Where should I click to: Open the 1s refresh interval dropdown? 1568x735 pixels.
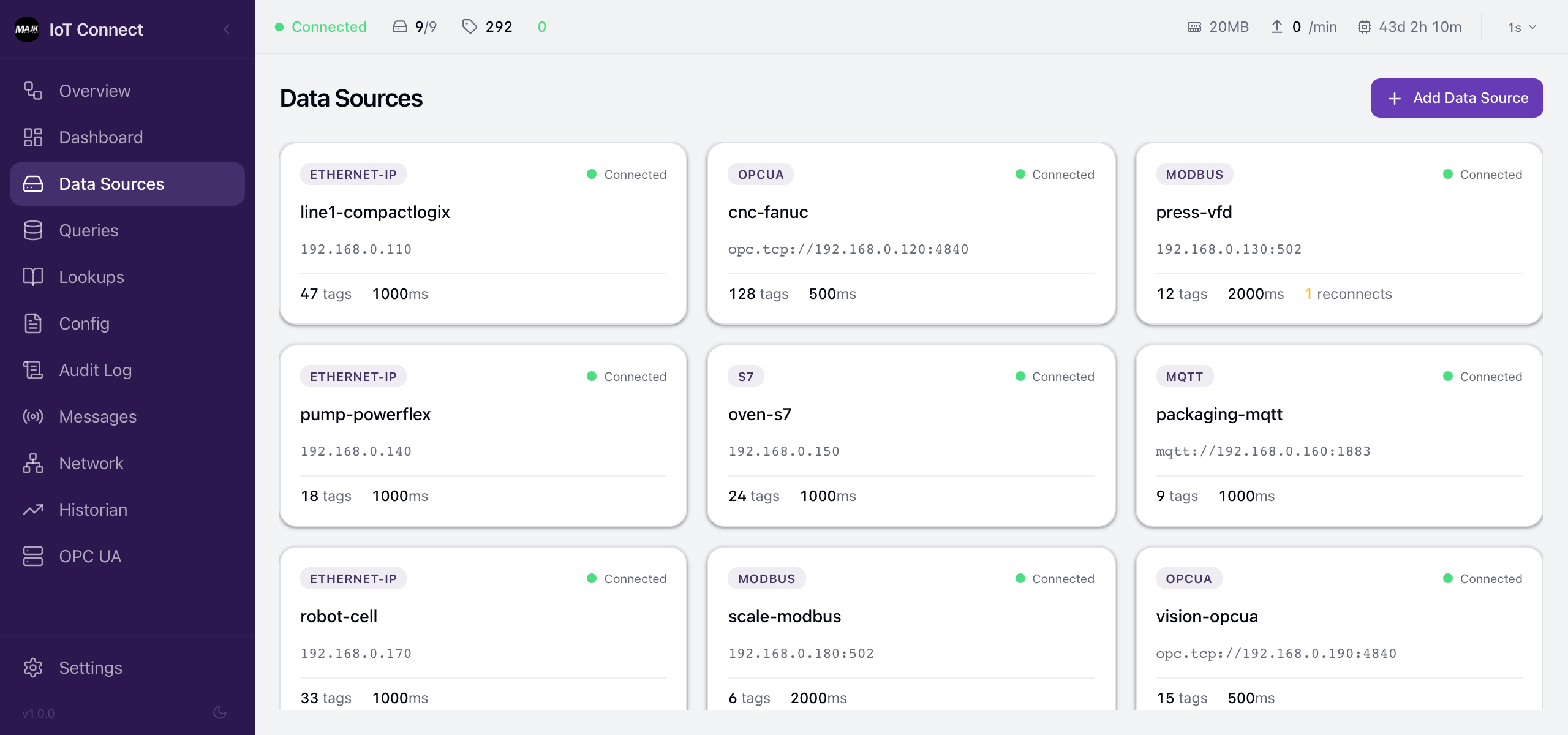[1522, 27]
